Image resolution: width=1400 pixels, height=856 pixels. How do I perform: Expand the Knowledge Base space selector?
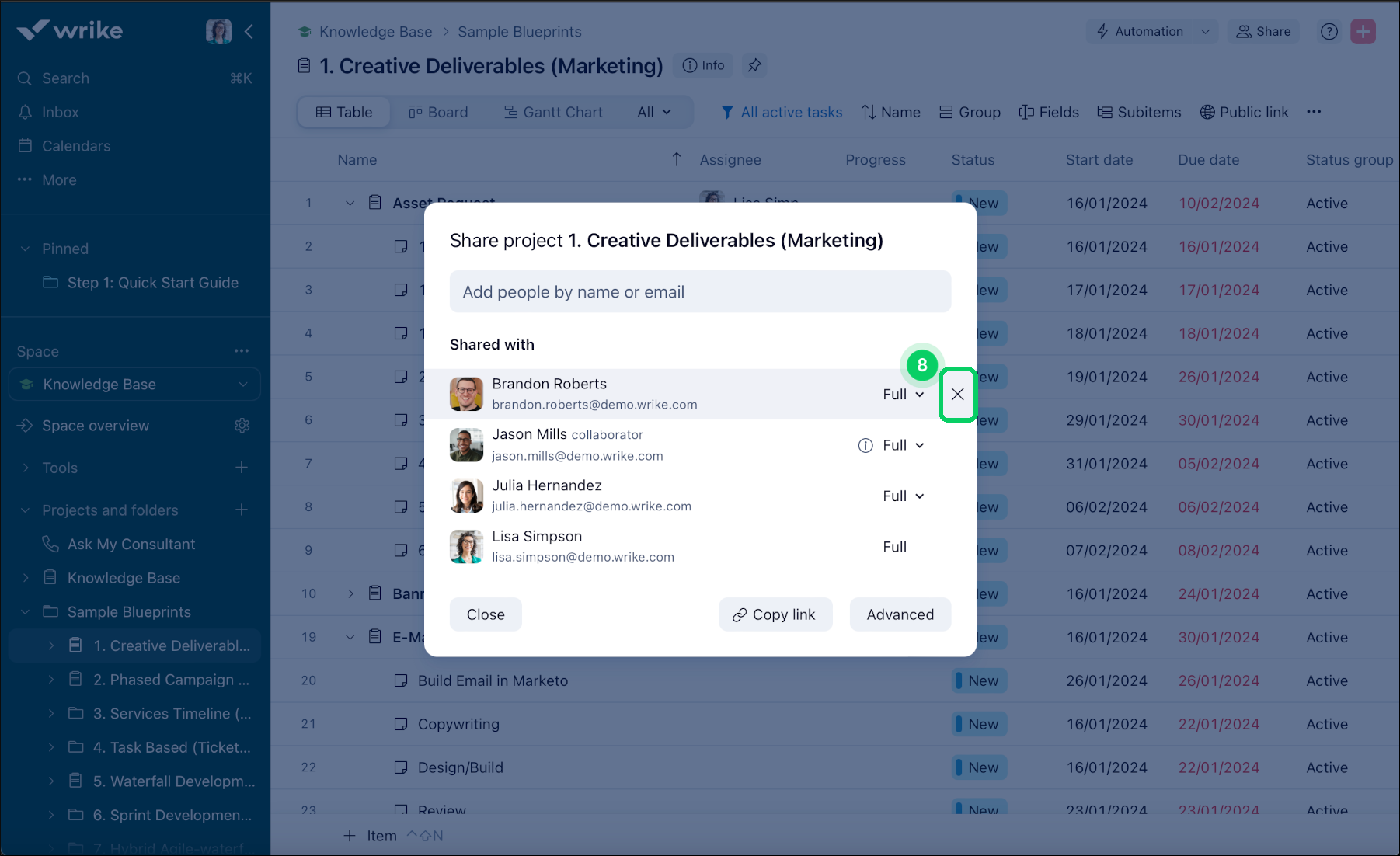tap(134, 385)
